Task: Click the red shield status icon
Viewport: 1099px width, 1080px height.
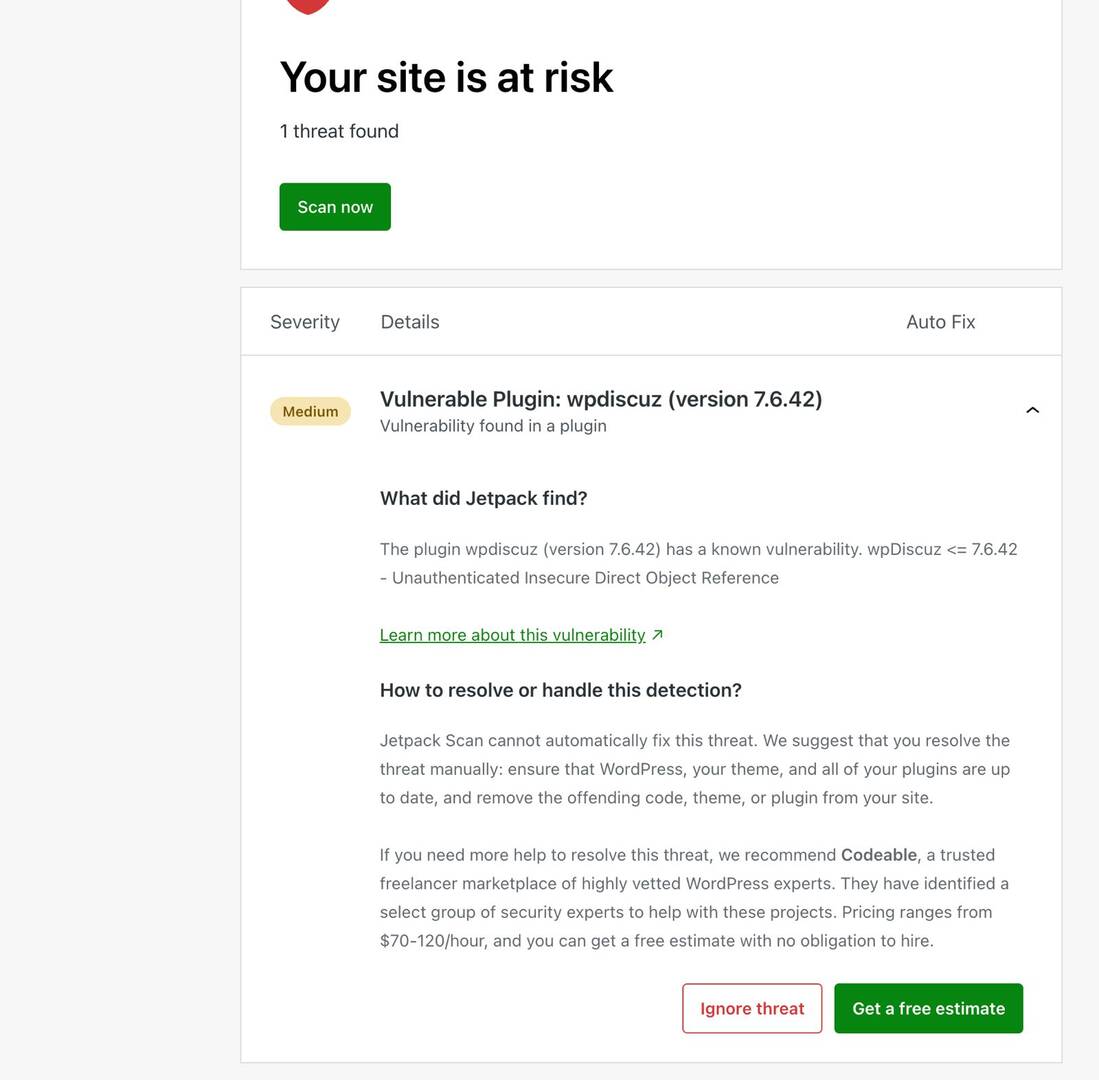Action: click(x=308, y=5)
